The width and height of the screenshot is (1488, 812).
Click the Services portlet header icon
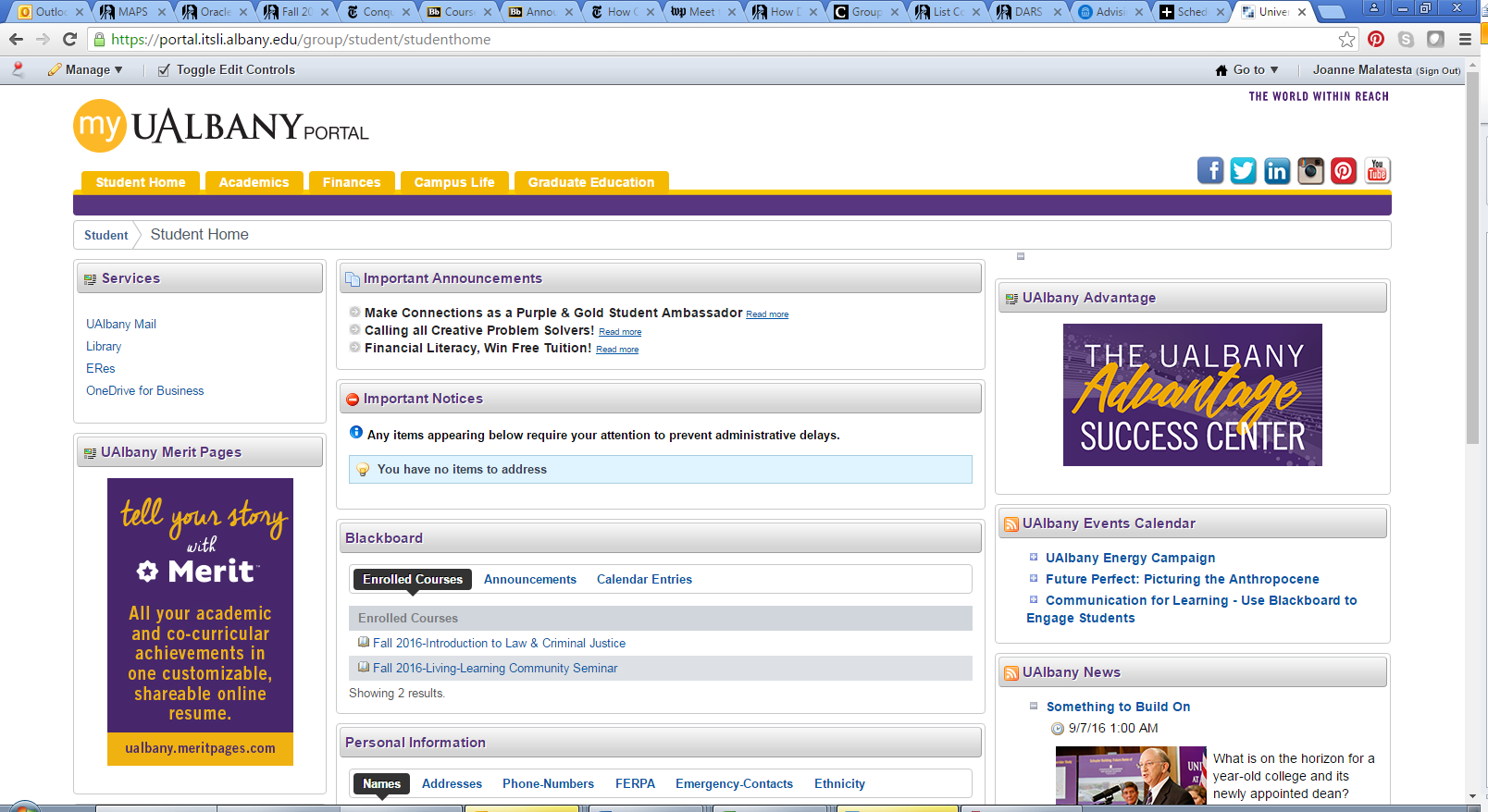[x=91, y=279]
